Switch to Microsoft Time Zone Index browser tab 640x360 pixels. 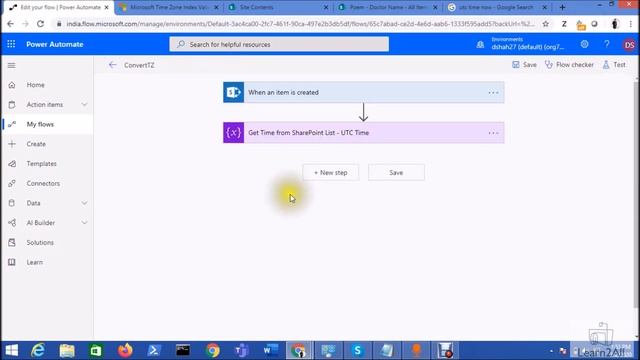[169, 7]
